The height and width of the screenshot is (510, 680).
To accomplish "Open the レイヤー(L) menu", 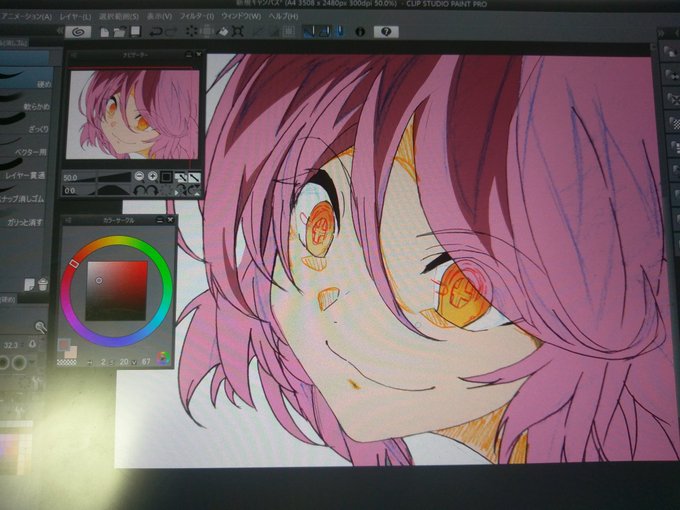I will tap(75, 17).
